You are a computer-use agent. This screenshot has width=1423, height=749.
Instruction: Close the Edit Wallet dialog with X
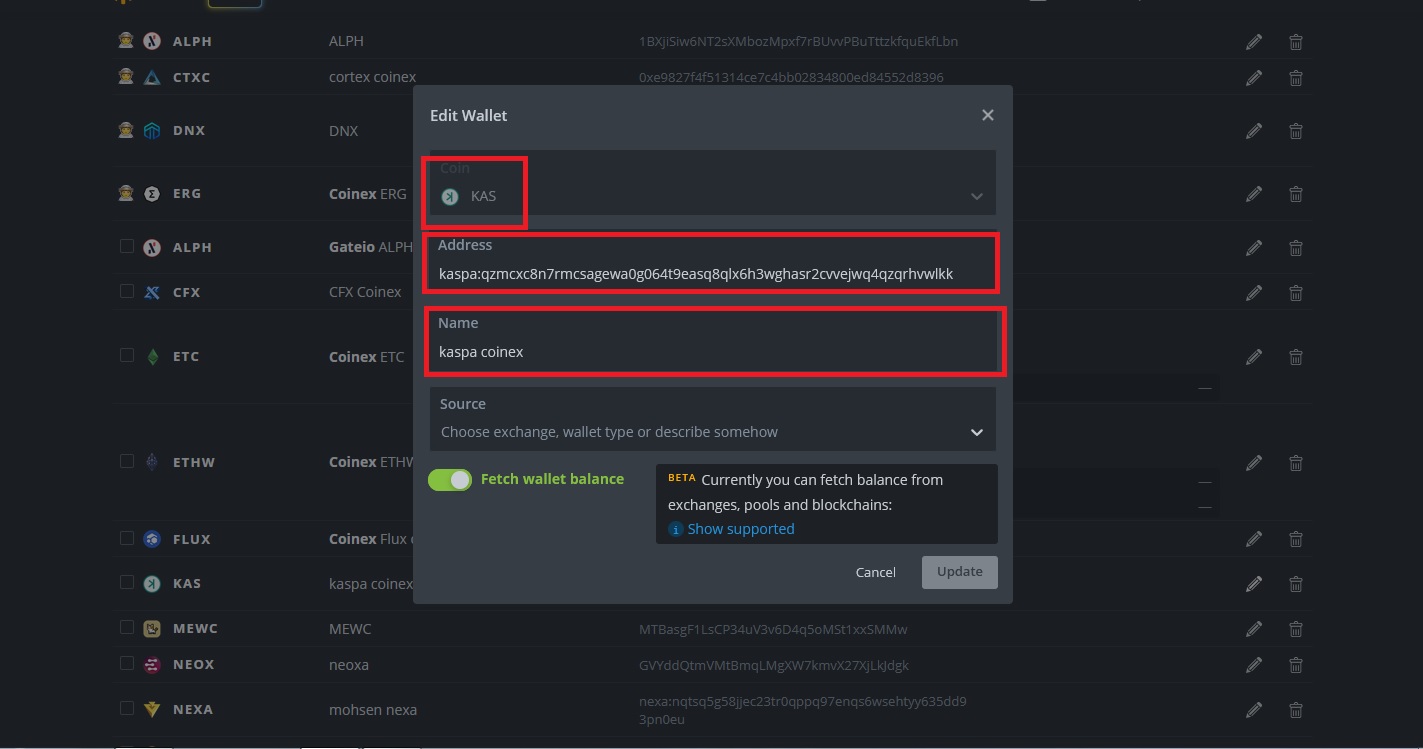pos(987,115)
